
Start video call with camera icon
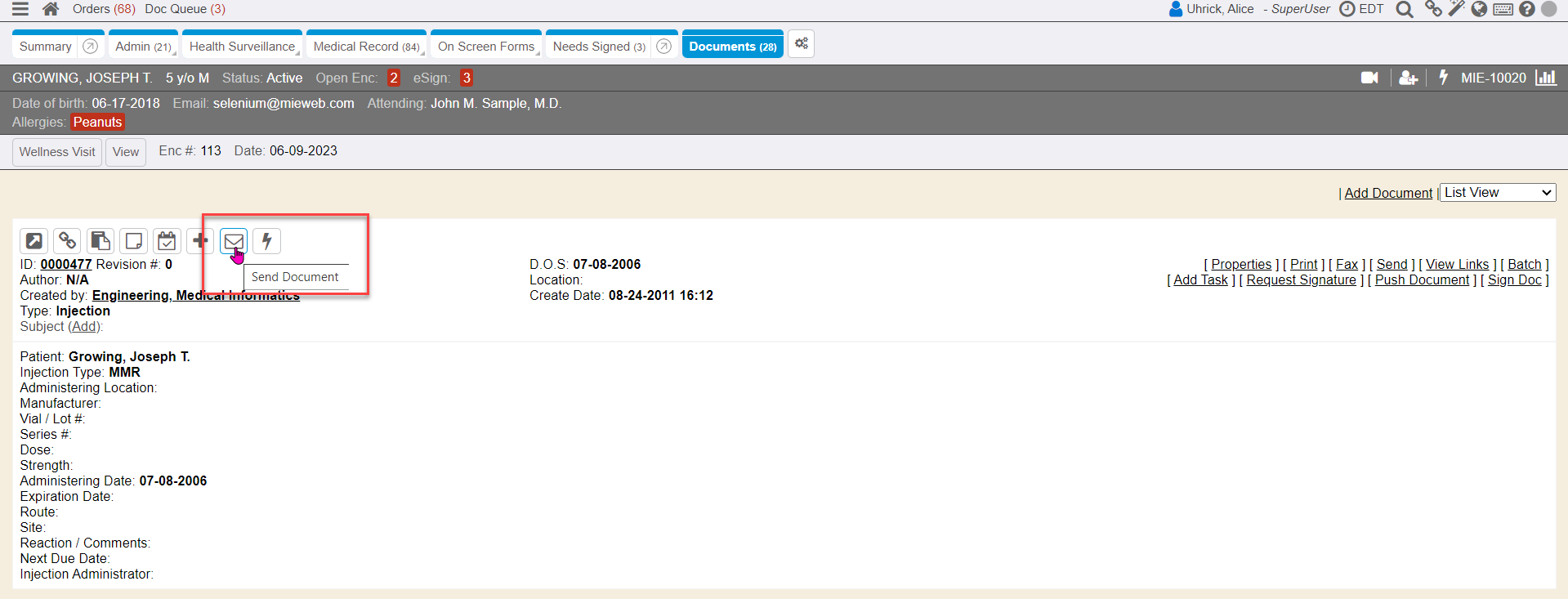pyautogui.click(x=1369, y=78)
